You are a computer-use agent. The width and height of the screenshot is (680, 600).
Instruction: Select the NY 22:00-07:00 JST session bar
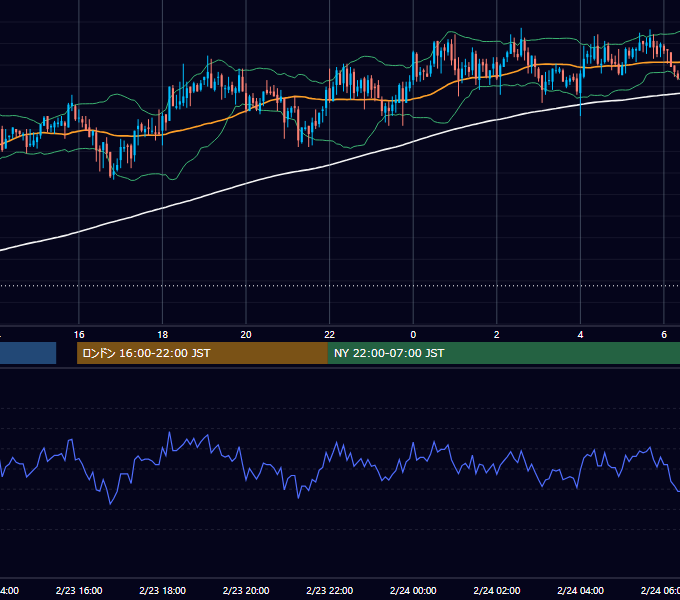click(x=503, y=353)
